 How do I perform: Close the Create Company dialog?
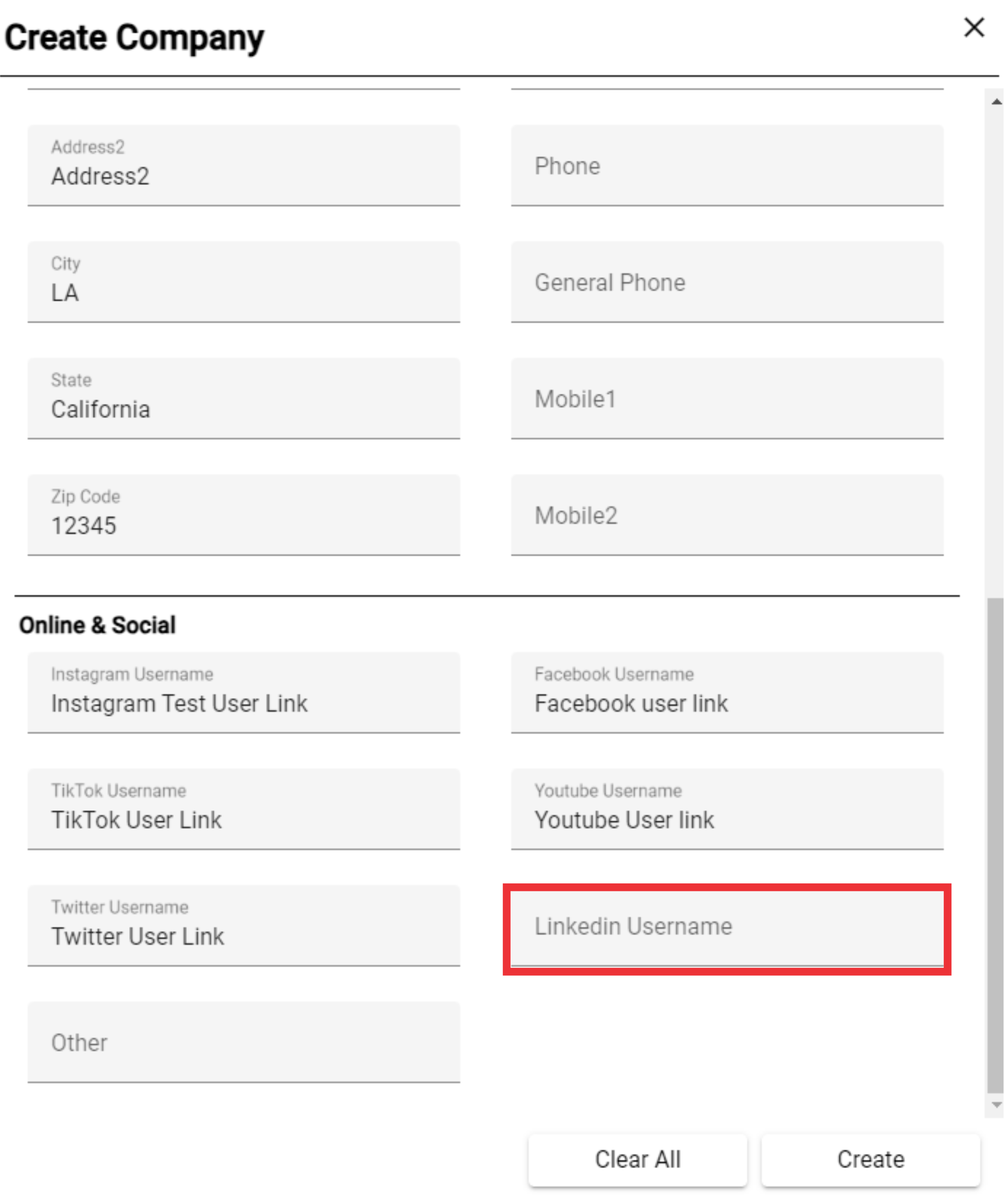[974, 27]
